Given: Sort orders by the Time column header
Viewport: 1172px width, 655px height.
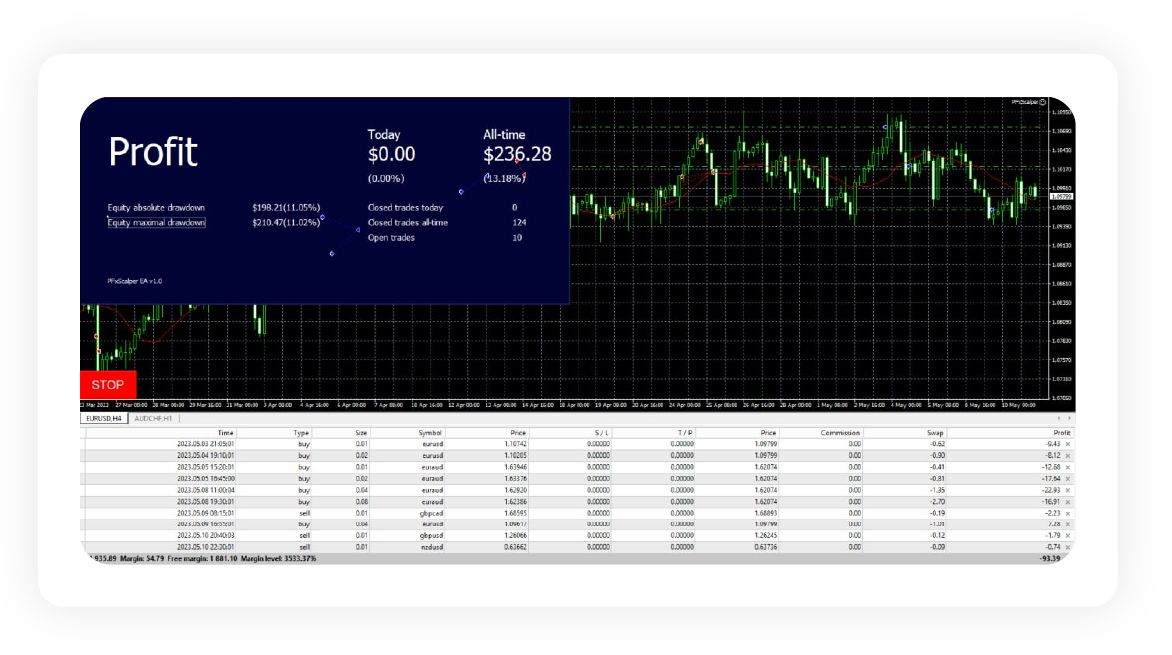Looking at the screenshot, I should tap(218, 432).
